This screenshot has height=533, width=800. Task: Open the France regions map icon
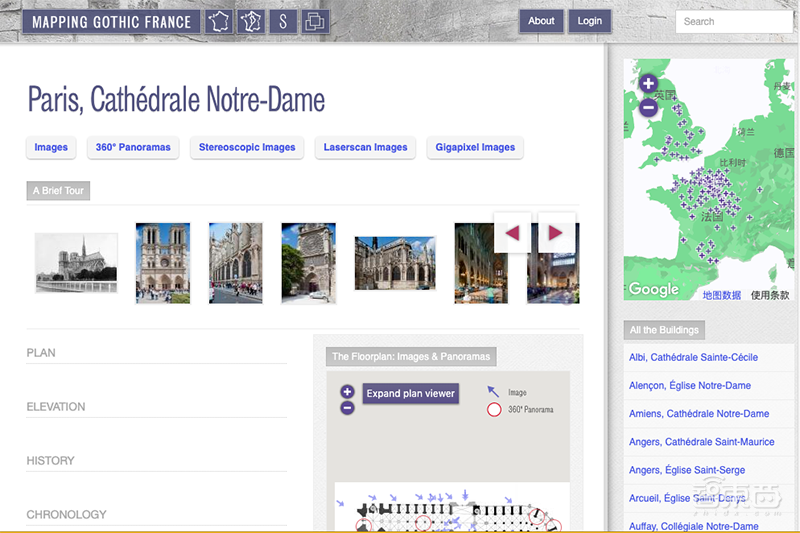click(x=251, y=21)
